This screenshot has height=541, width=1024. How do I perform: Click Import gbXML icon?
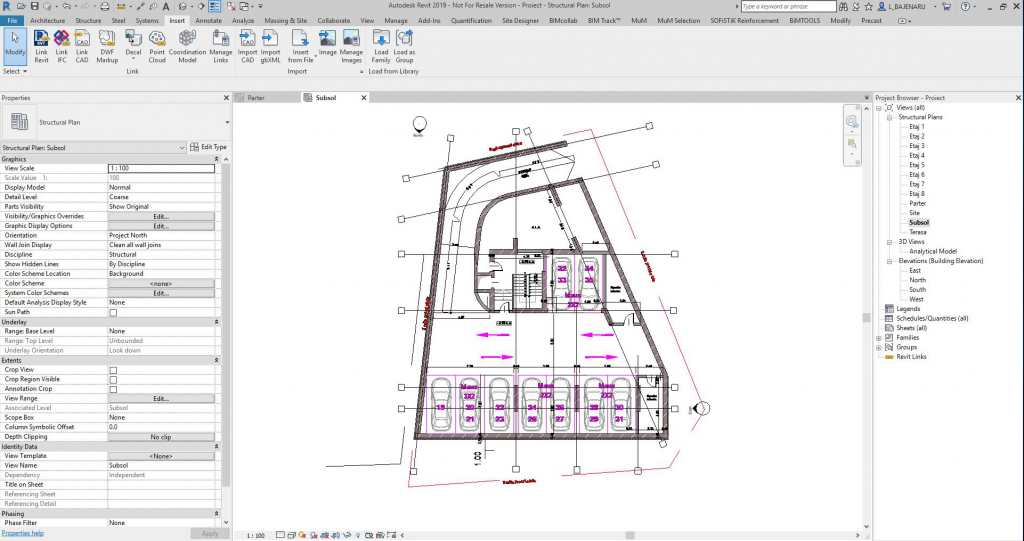pos(270,39)
